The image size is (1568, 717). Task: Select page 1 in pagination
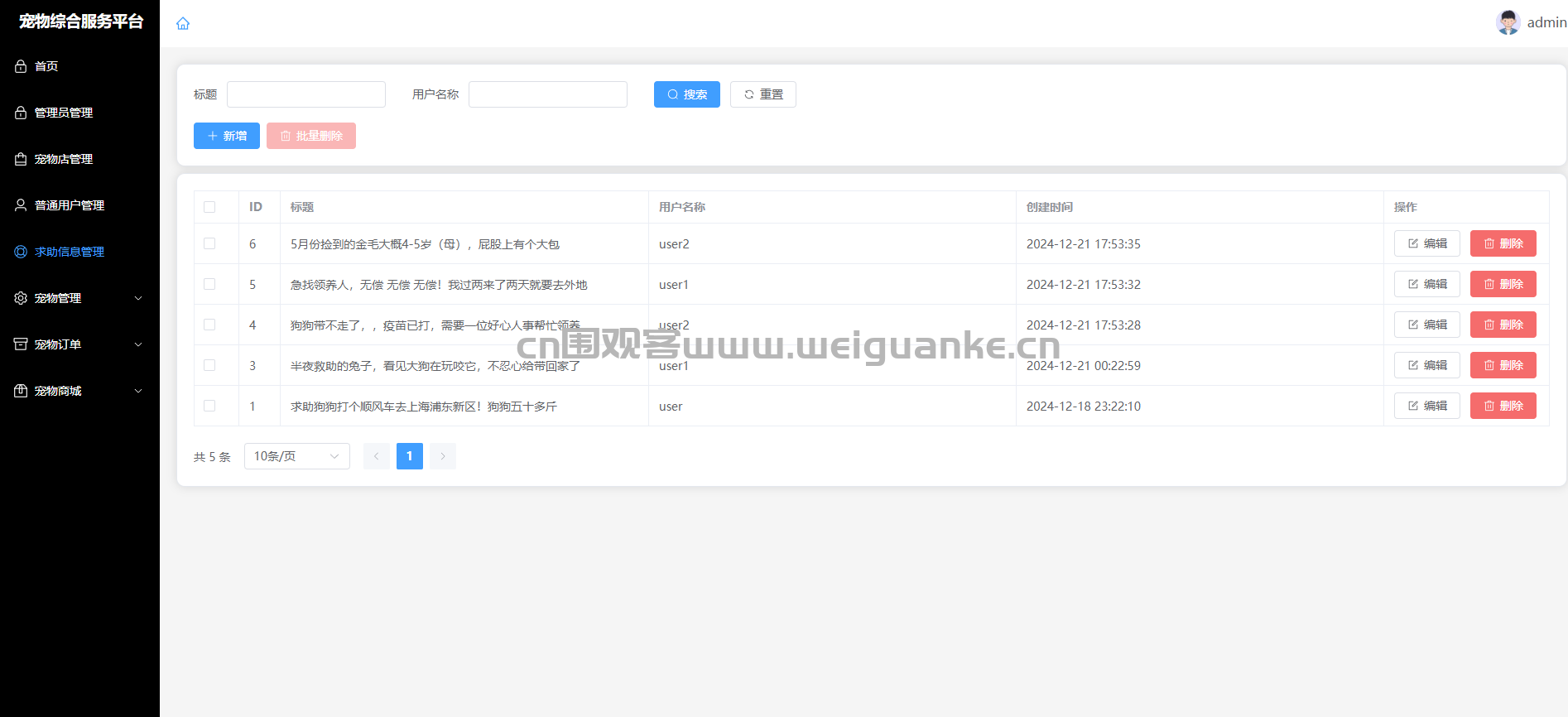point(410,456)
